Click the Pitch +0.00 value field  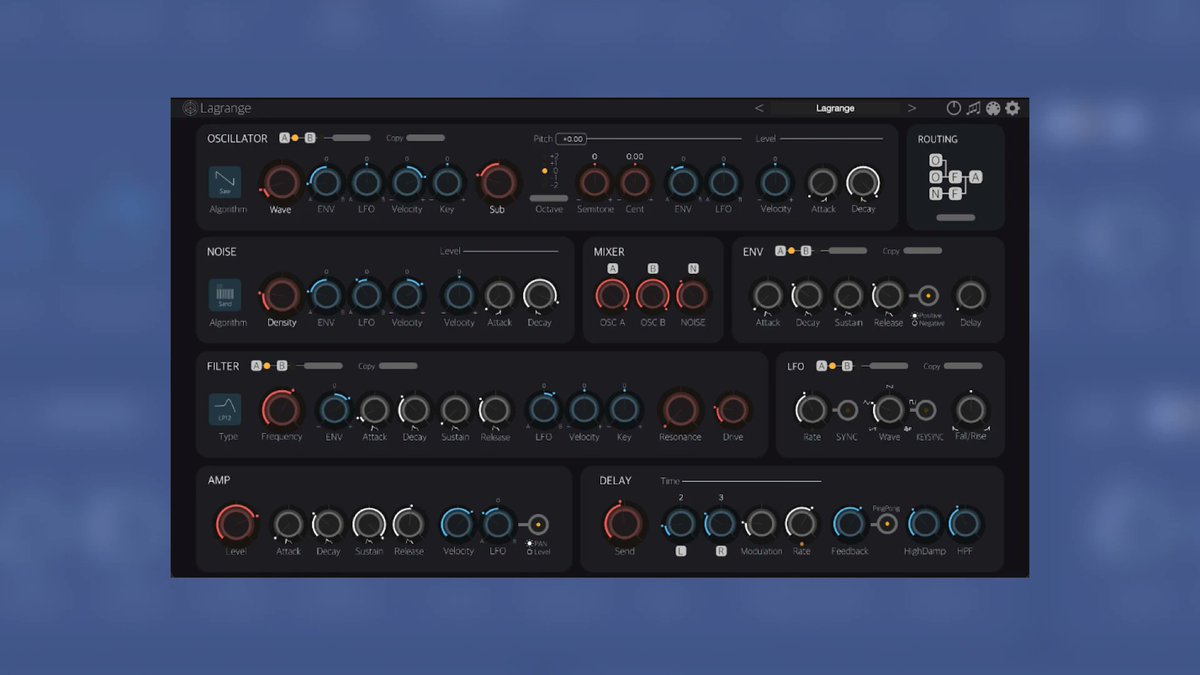(x=572, y=139)
